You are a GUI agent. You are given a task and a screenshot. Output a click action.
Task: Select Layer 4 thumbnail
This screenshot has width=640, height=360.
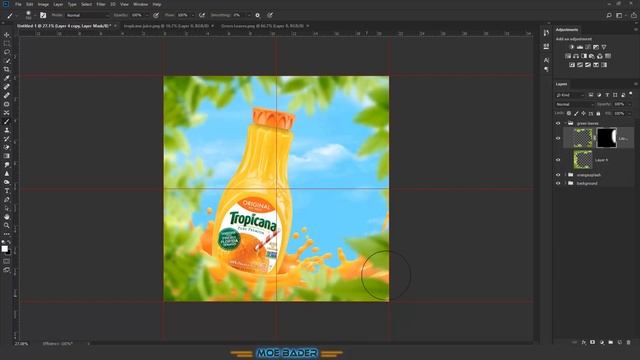(x=582, y=160)
